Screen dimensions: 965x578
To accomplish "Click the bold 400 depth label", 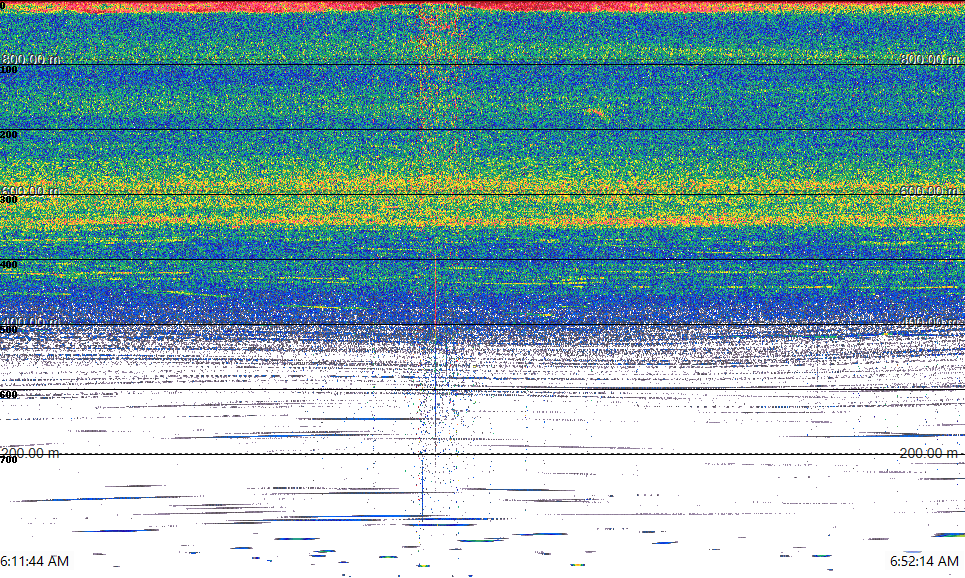I will coord(9,265).
